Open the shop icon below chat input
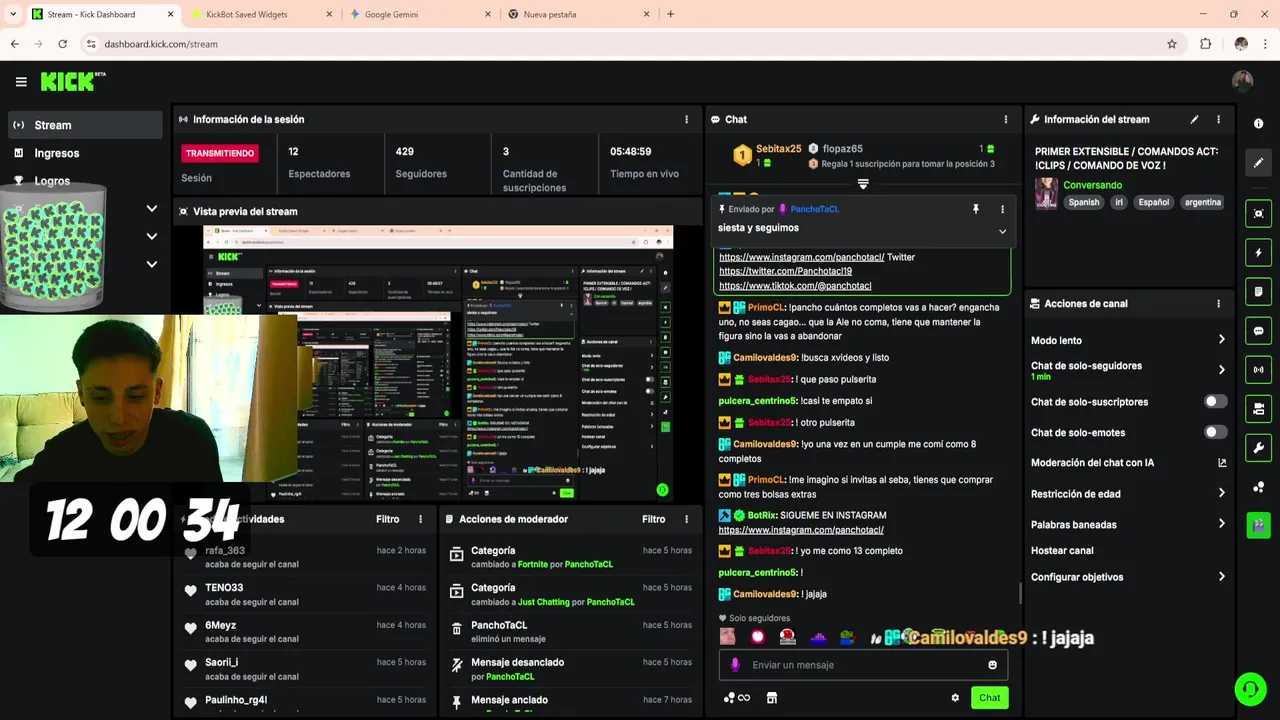 point(771,698)
